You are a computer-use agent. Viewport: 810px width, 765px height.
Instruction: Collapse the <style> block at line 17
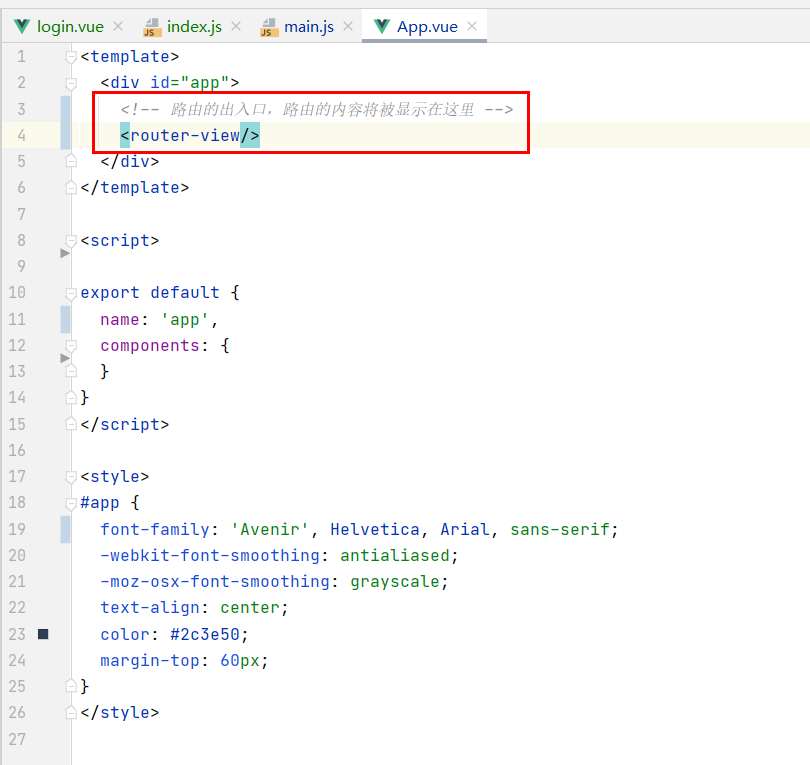click(71, 477)
